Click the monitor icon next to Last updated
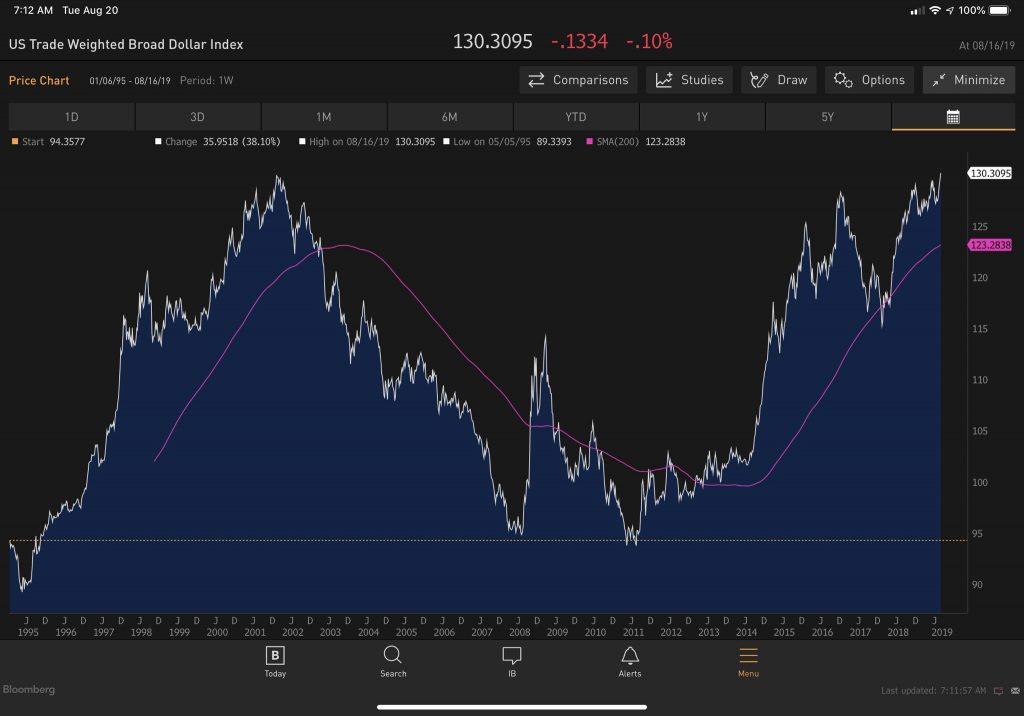The height and width of the screenshot is (716, 1024). tap(999, 691)
